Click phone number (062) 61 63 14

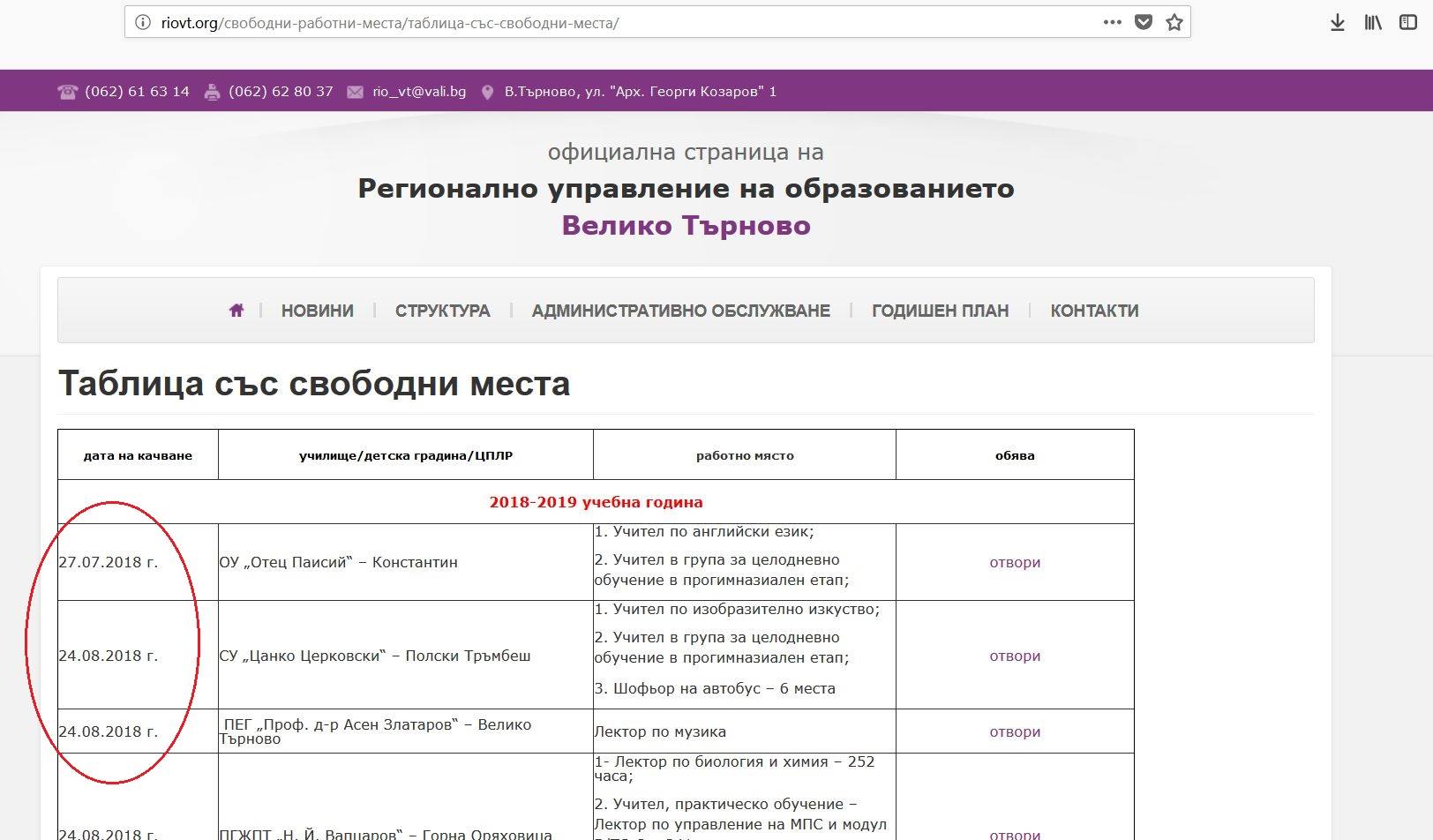point(137,91)
